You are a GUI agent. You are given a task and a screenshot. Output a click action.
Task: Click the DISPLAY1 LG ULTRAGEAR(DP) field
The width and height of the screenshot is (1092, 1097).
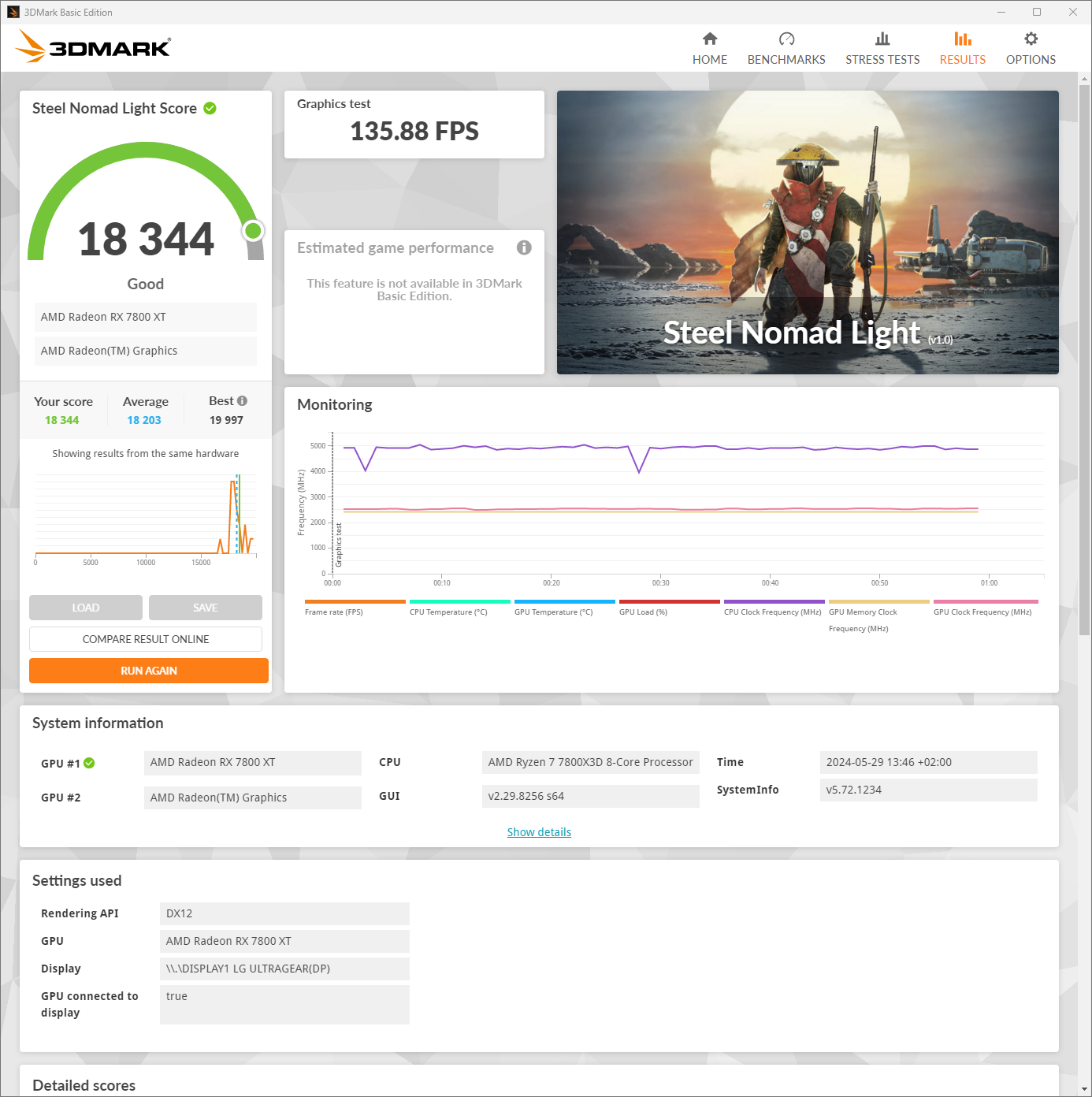pyautogui.click(x=284, y=969)
